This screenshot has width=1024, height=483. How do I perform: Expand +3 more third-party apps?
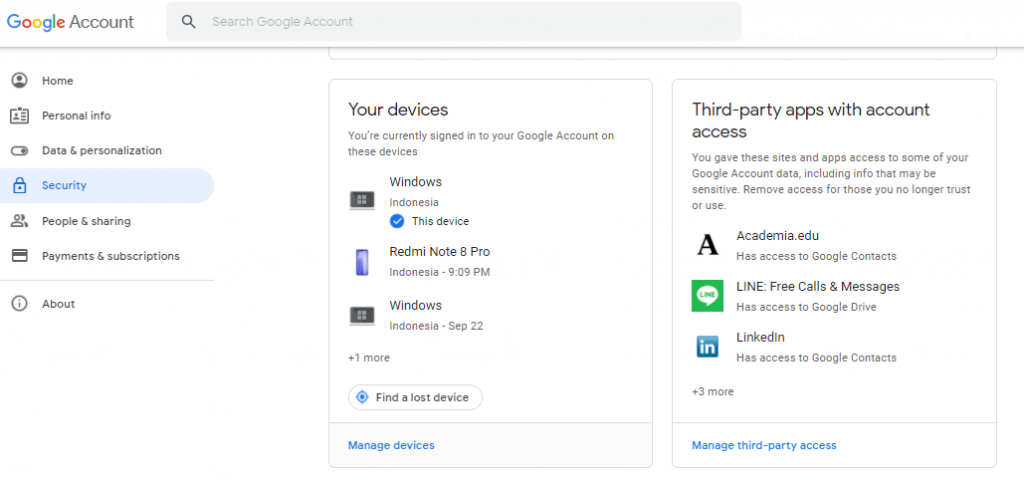point(712,392)
